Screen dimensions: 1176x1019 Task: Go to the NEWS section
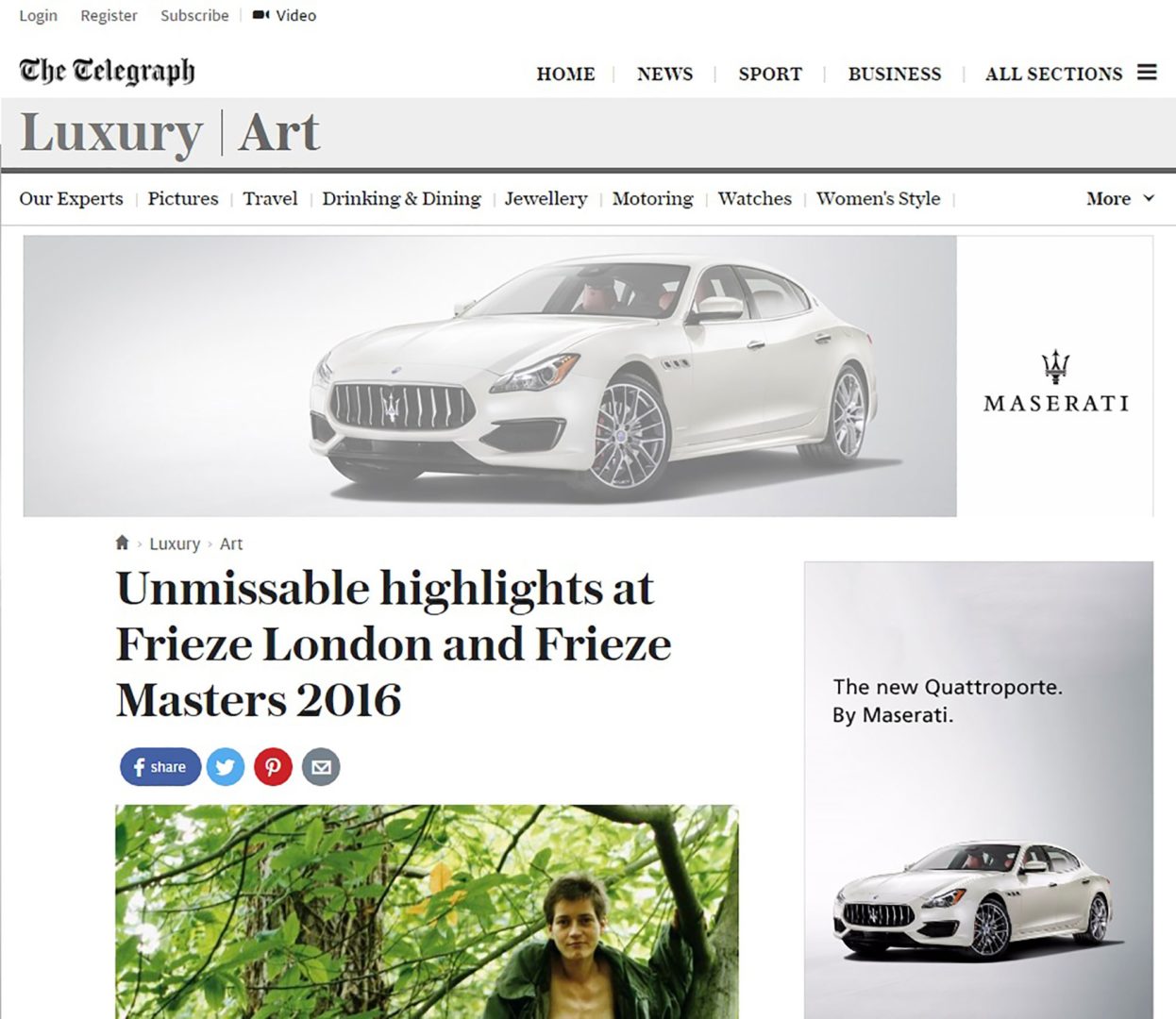coord(664,74)
